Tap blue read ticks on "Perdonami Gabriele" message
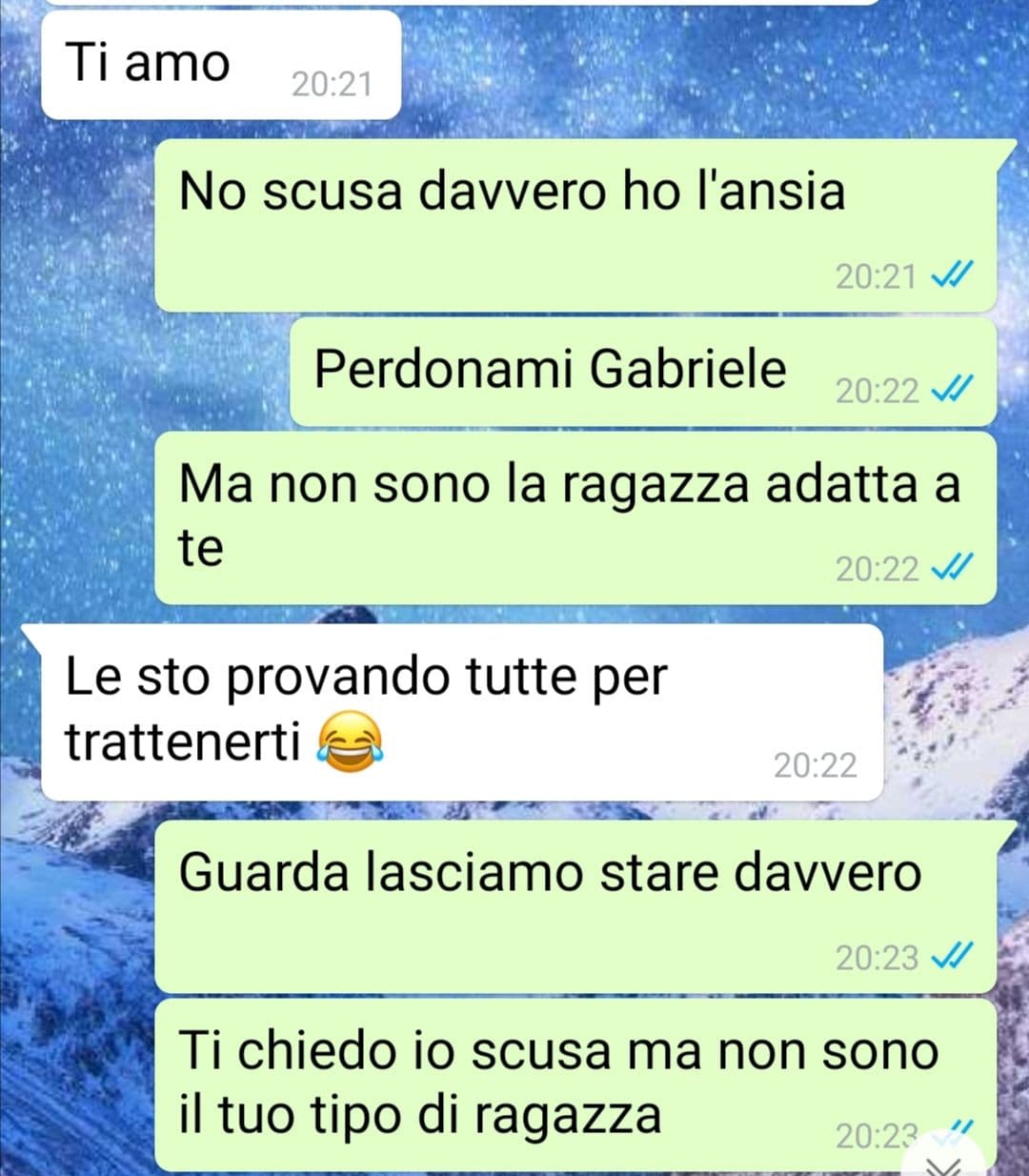 [x=951, y=390]
